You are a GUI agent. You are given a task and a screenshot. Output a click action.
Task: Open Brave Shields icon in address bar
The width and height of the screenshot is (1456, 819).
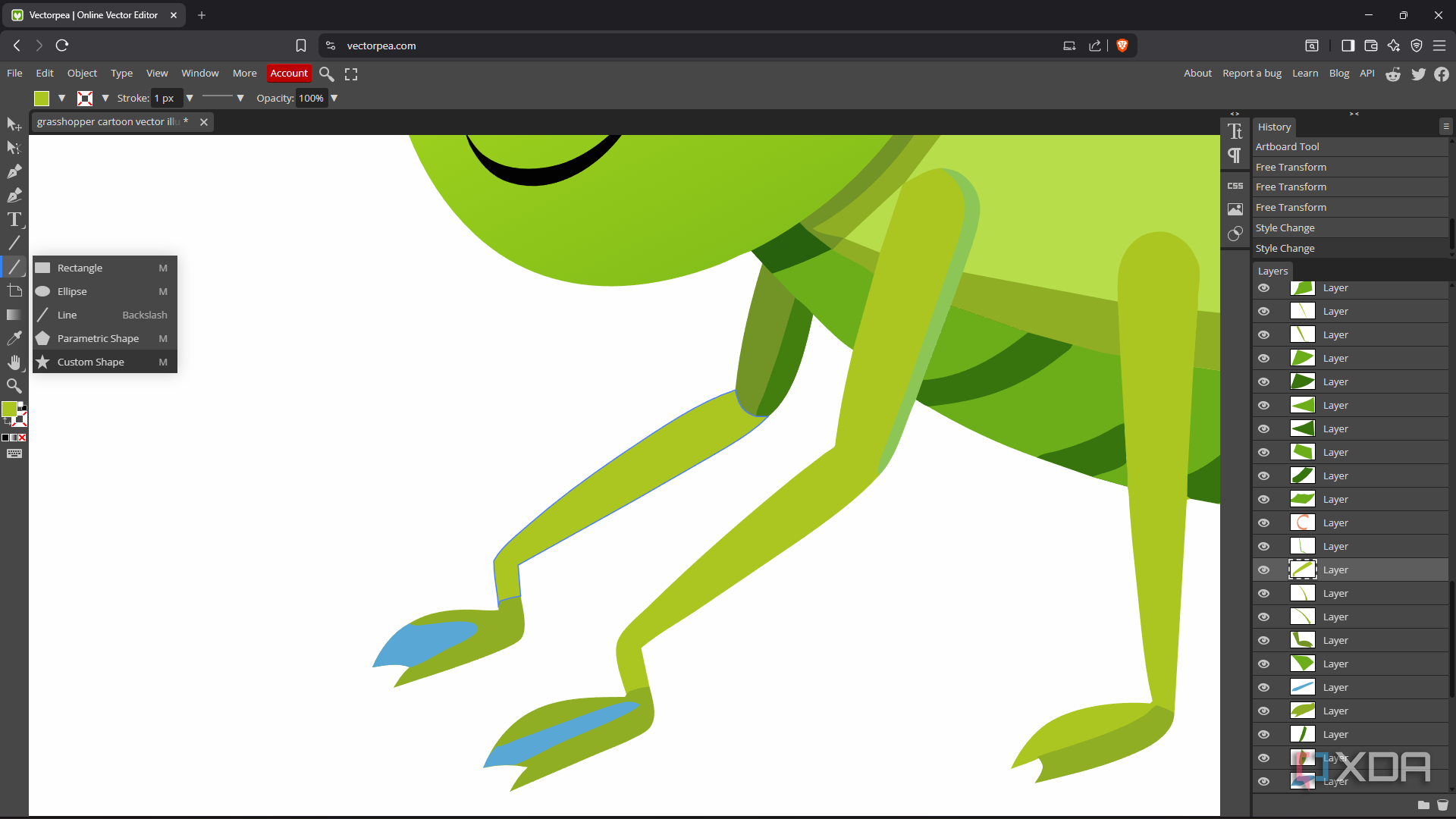click(x=1122, y=45)
